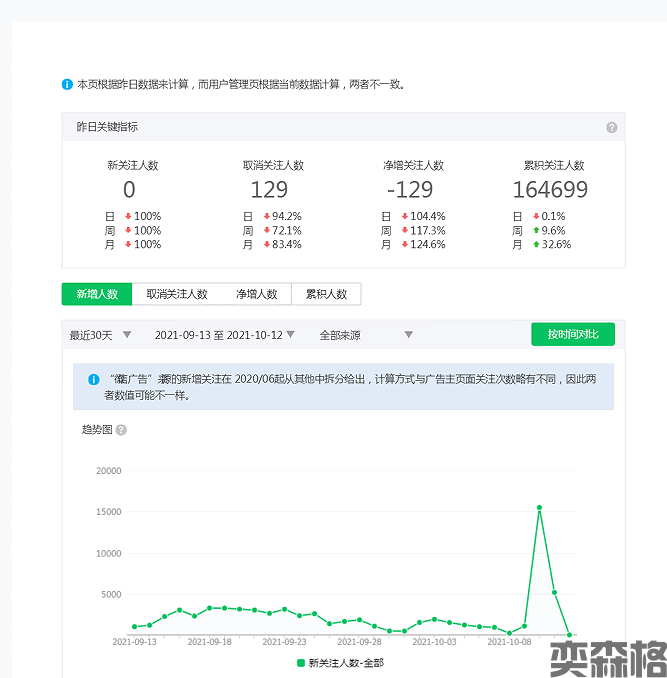Screen dimensions: 667x678
Task: Click the peak data point on the chart
Action: tap(539, 508)
